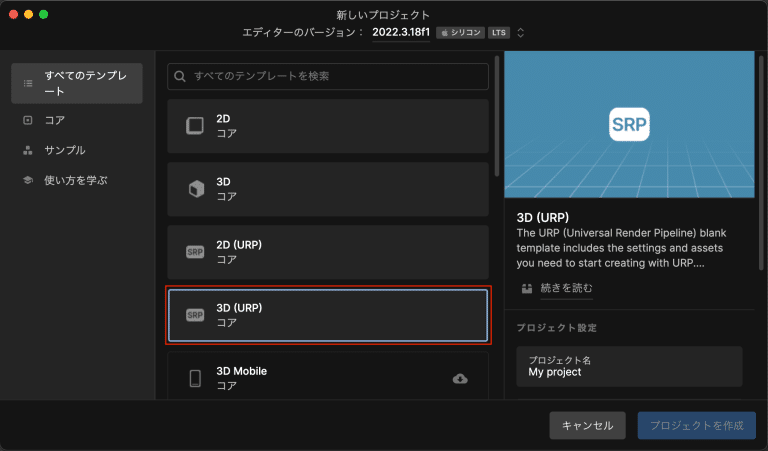Click the 3D template cube icon

point(196,189)
